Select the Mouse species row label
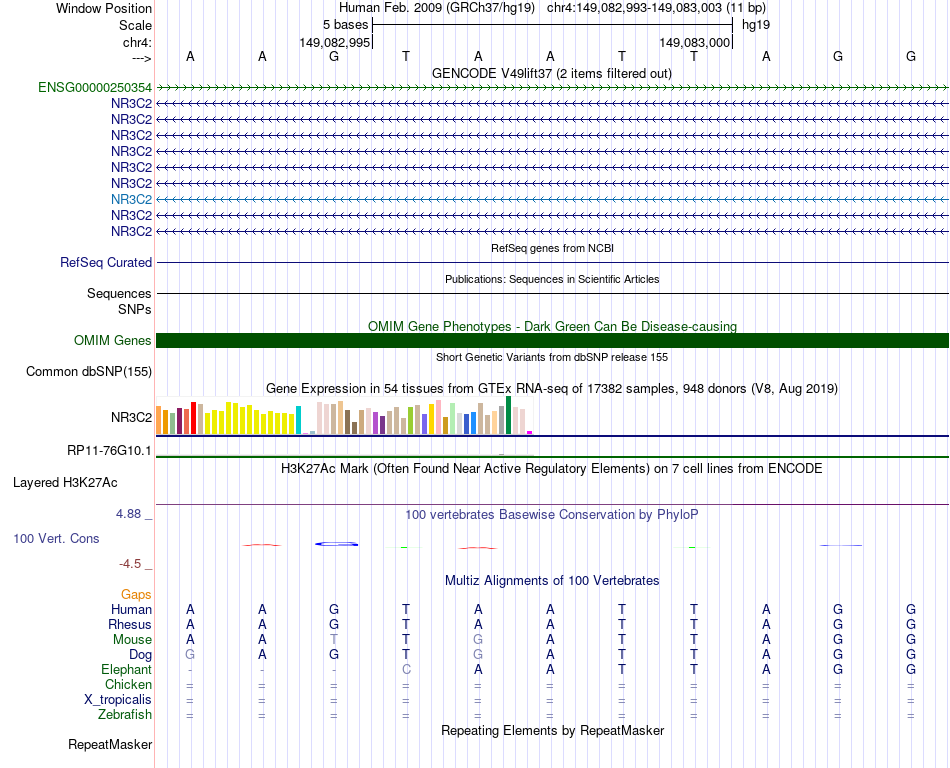The width and height of the screenshot is (950, 768). click(133, 640)
